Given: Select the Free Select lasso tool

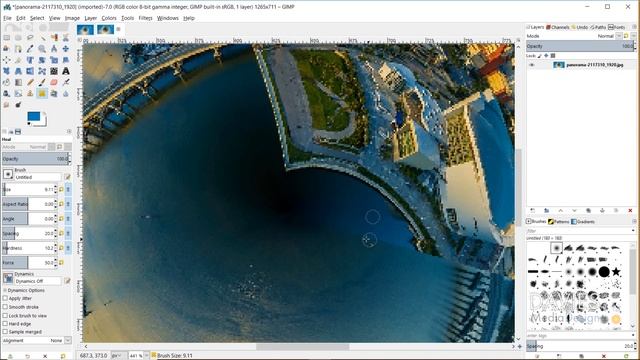Looking at the screenshot, I should 30,38.
